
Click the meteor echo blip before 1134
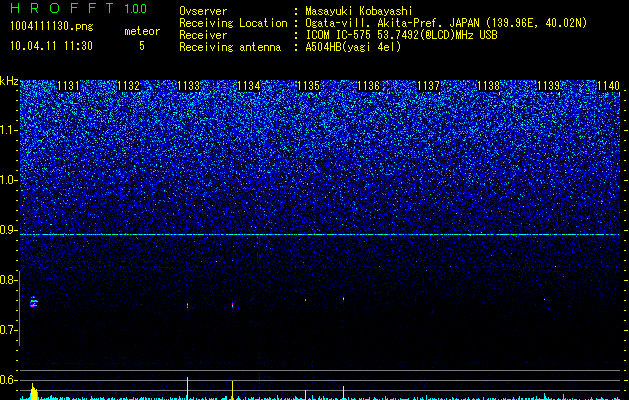(232, 305)
